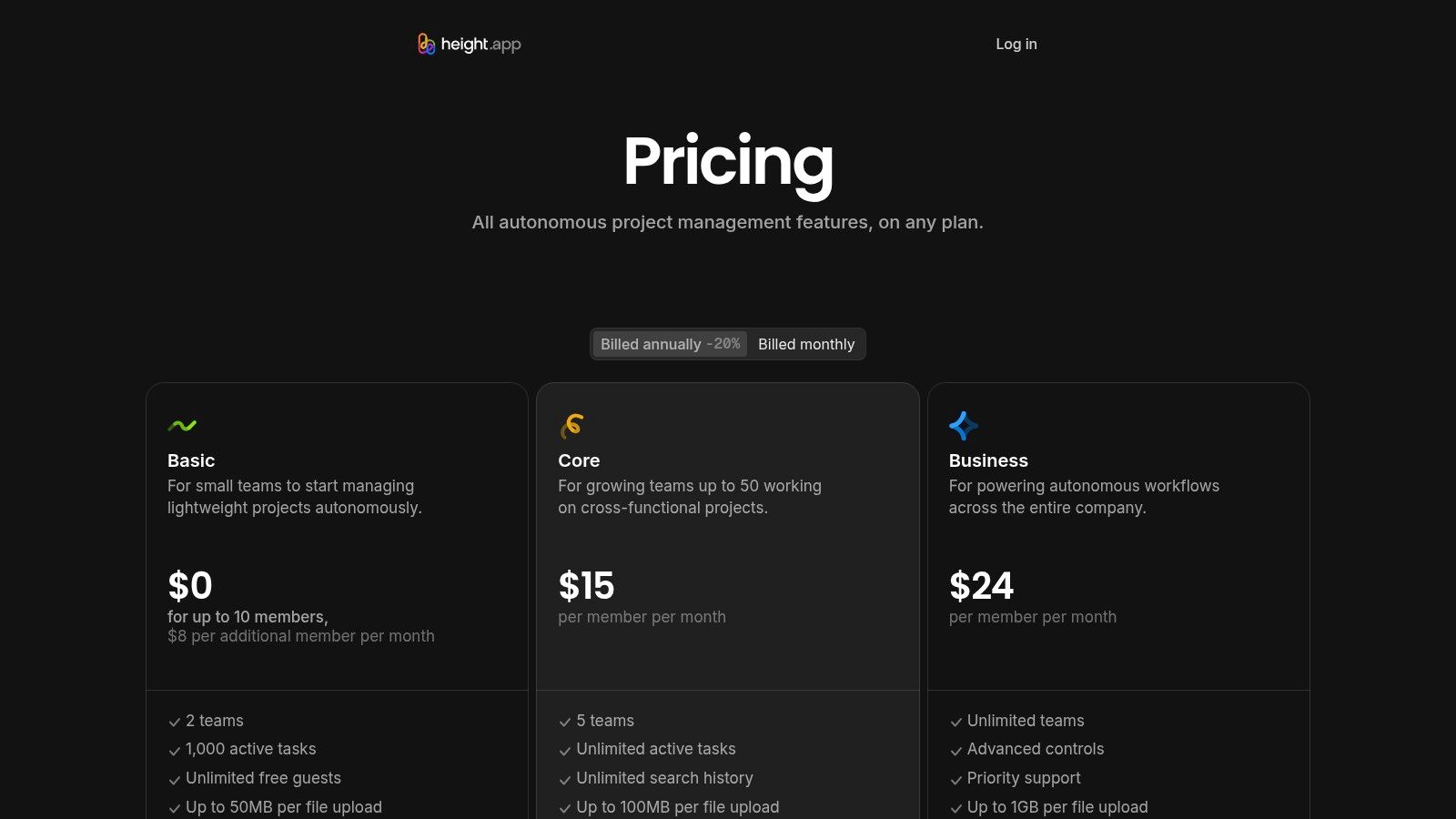
Task: Click the orange swirl Core plan icon
Action: 572,425
